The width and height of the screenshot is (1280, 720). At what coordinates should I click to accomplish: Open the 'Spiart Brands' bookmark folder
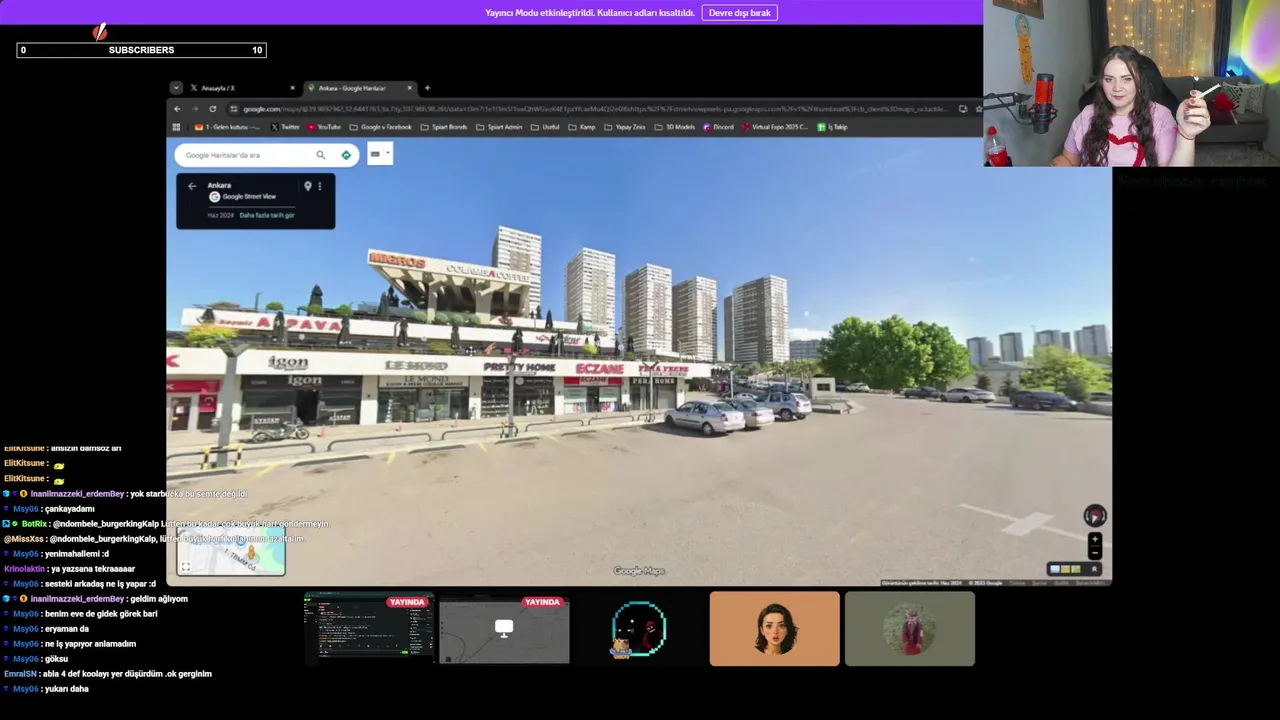click(x=444, y=127)
